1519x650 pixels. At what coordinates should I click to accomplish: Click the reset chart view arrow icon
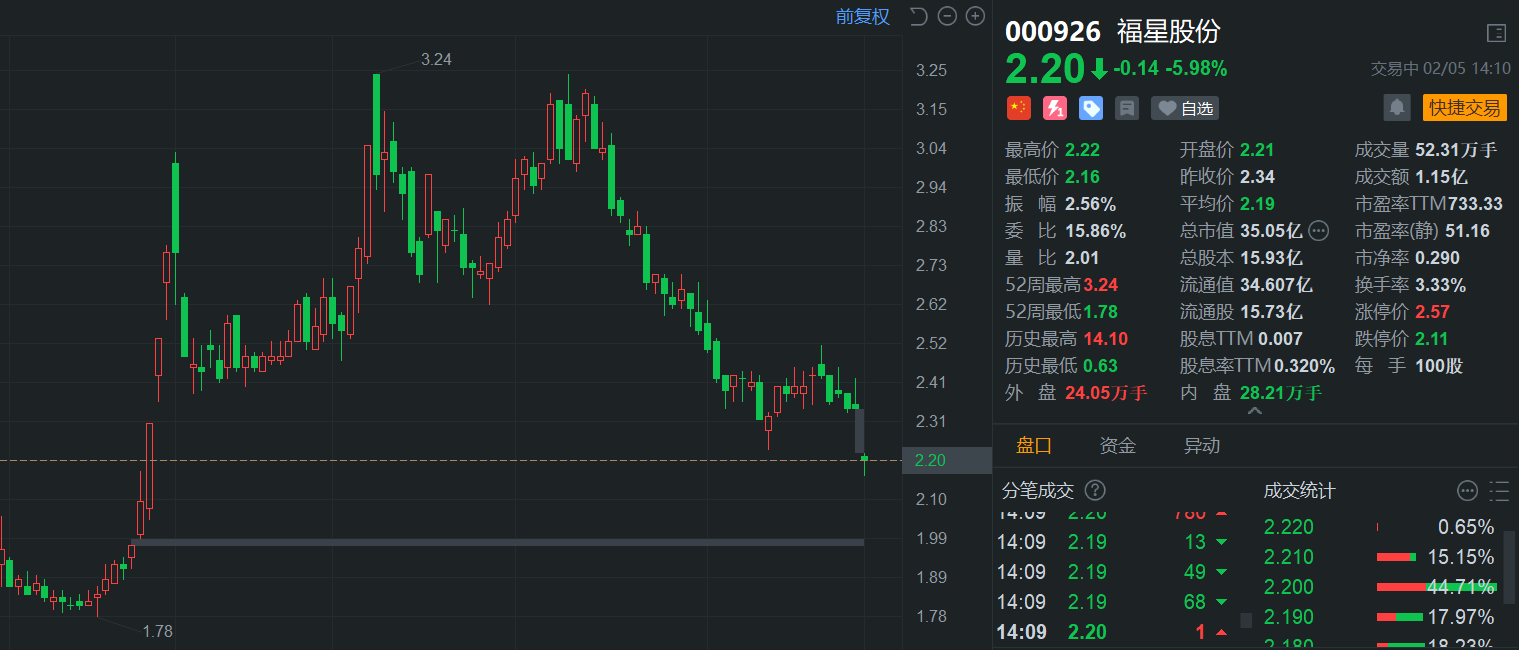[918, 16]
